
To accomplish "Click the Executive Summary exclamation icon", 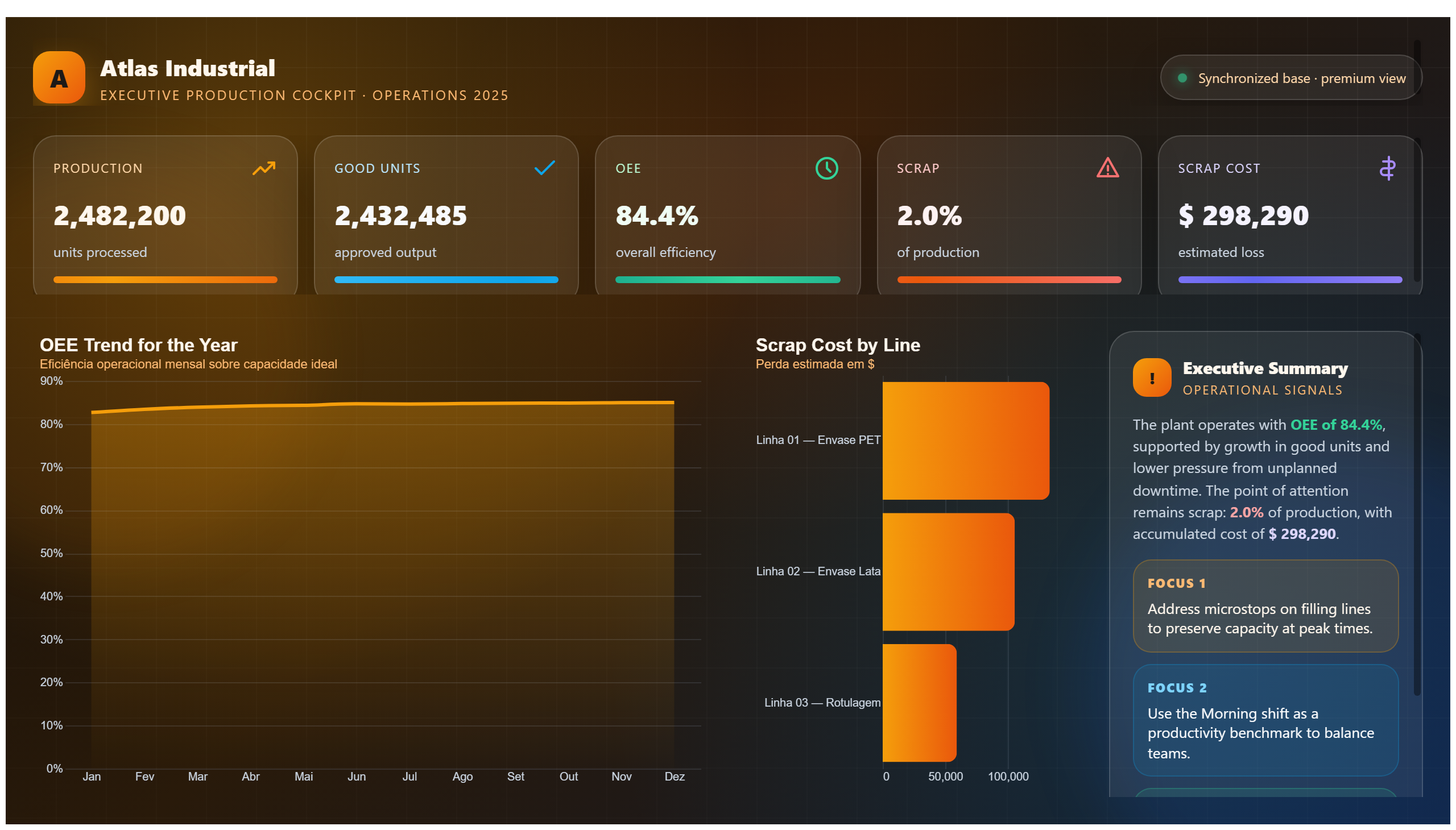I will coord(1152,377).
